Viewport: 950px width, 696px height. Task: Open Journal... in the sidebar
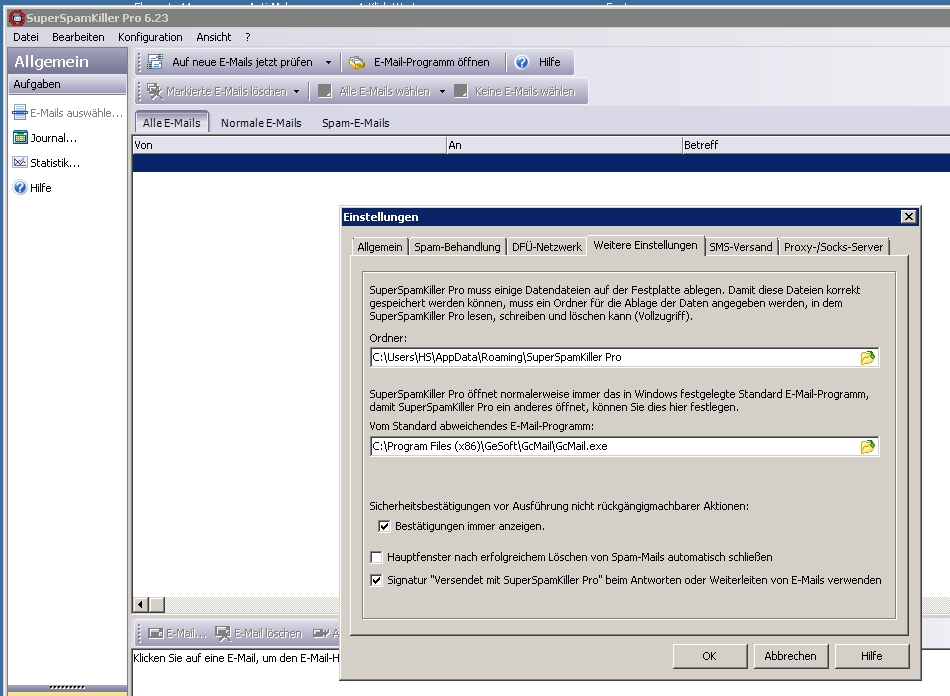point(54,138)
